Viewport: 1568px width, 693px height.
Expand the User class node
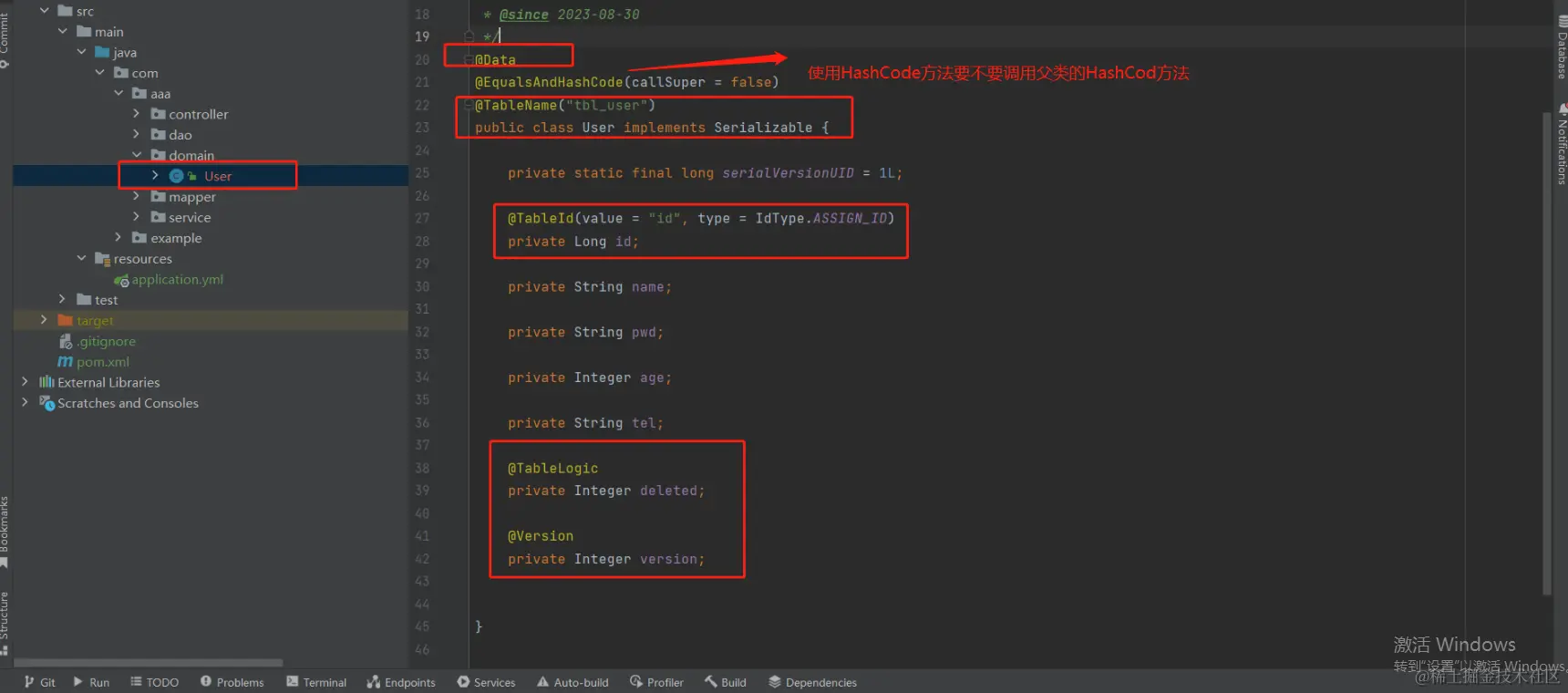pos(155,176)
